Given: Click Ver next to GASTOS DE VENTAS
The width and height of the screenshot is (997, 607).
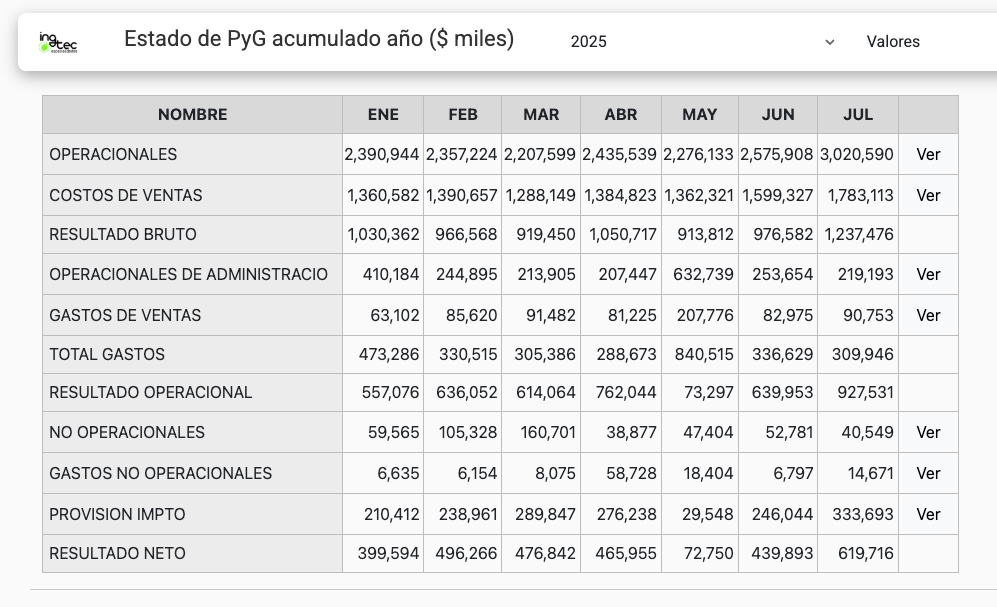Looking at the screenshot, I should point(928,316).
